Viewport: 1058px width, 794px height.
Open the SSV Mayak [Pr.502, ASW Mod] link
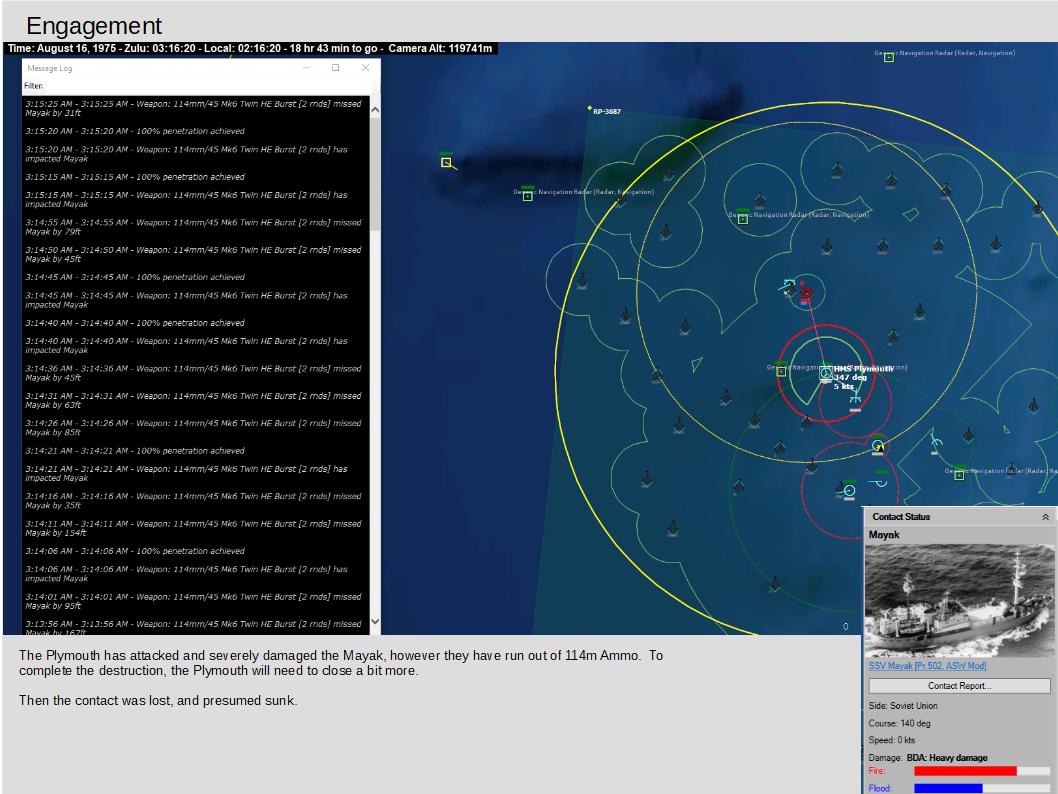[927, 666]
